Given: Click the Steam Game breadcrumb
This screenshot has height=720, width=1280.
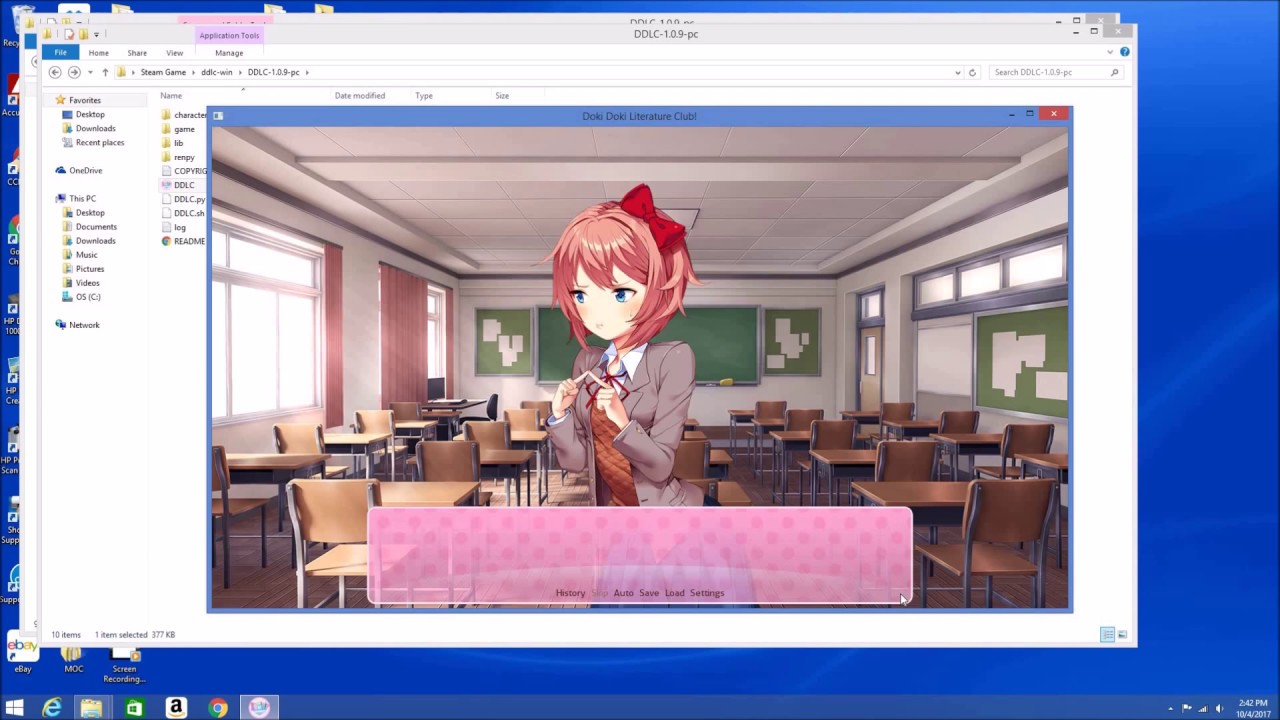Looking at the screenshot, I should coord(163,72).
